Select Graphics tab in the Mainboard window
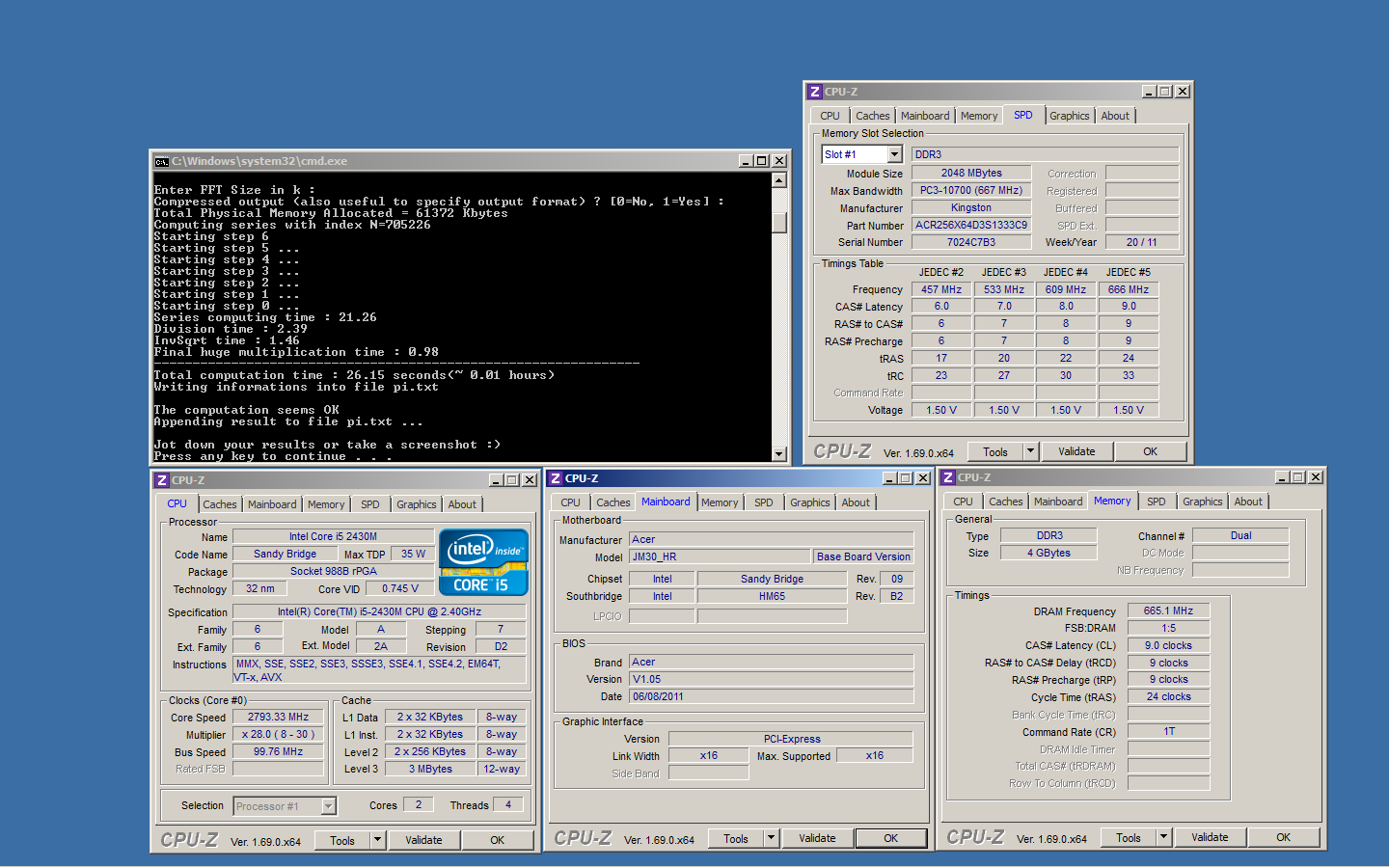 coord(810,502)
